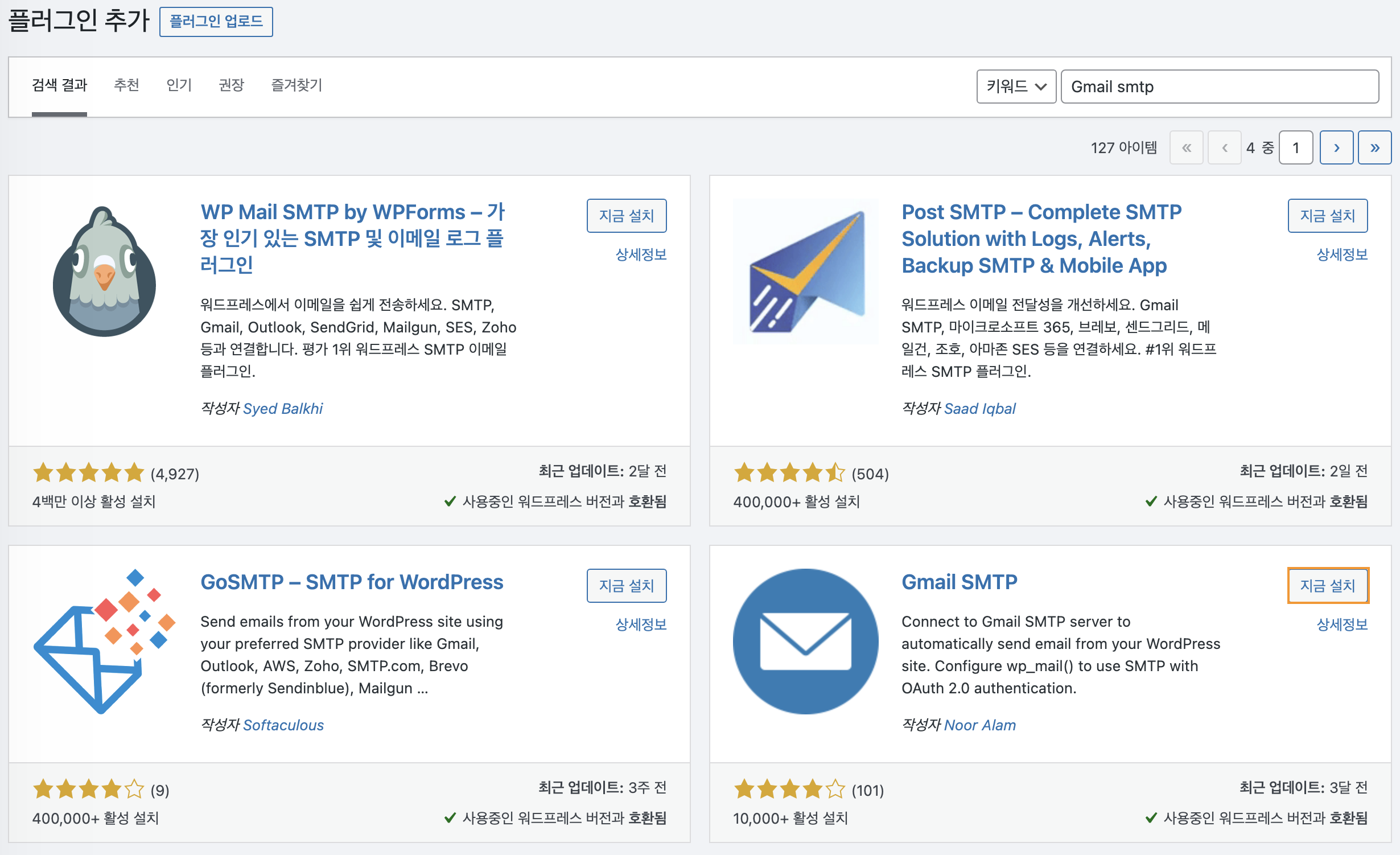Click the Gmail SMTP envelope icon
The width and height of the screenshot is (1400, 855).
click(805, 641)
